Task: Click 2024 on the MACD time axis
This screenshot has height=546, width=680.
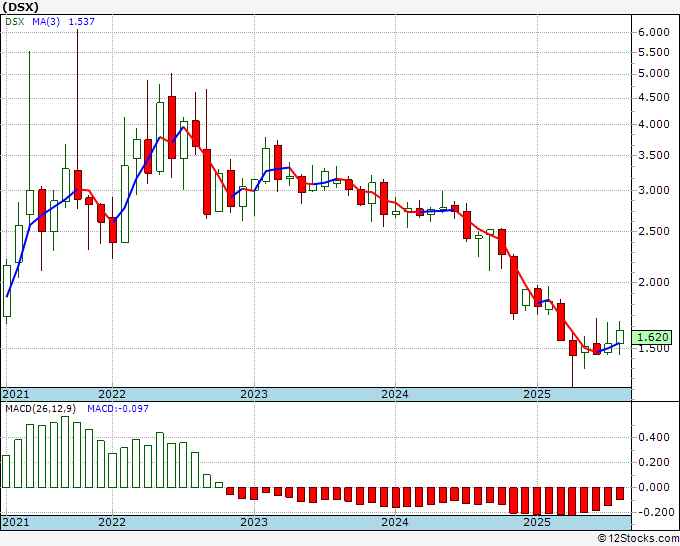Action: pyautogui.click(x=395, y=522)
